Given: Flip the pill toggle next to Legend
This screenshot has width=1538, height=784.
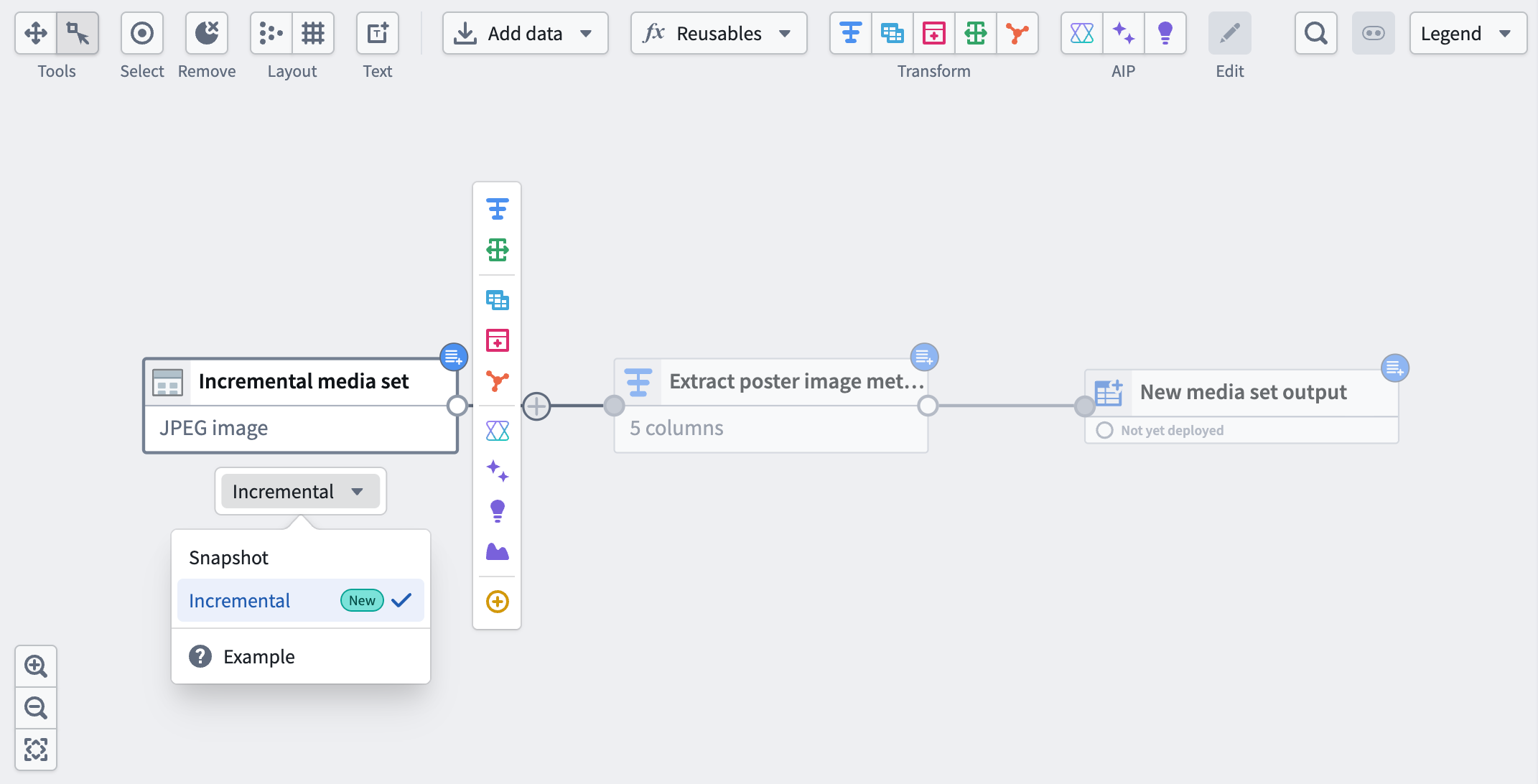Looking at the screenshot, I should coord(1373,32).
